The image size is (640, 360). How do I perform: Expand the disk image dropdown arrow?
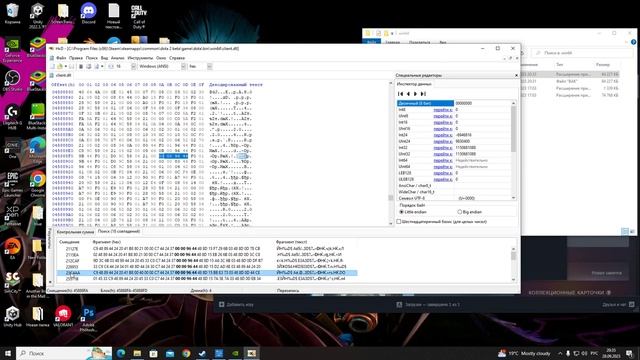click(102, 66)
